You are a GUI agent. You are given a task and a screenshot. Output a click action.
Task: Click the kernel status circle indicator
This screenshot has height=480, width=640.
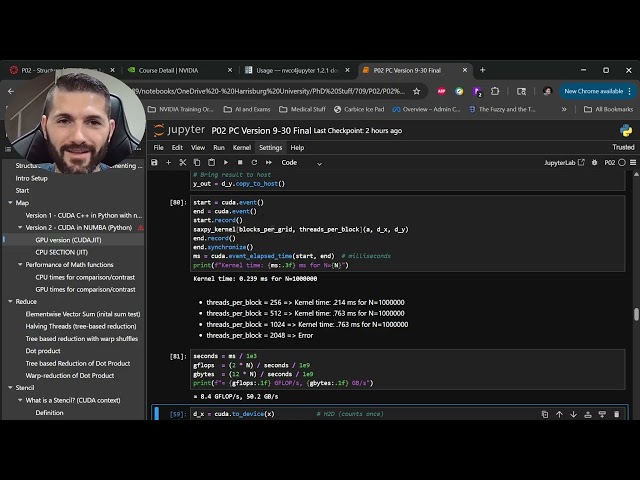tap(622, 162)
